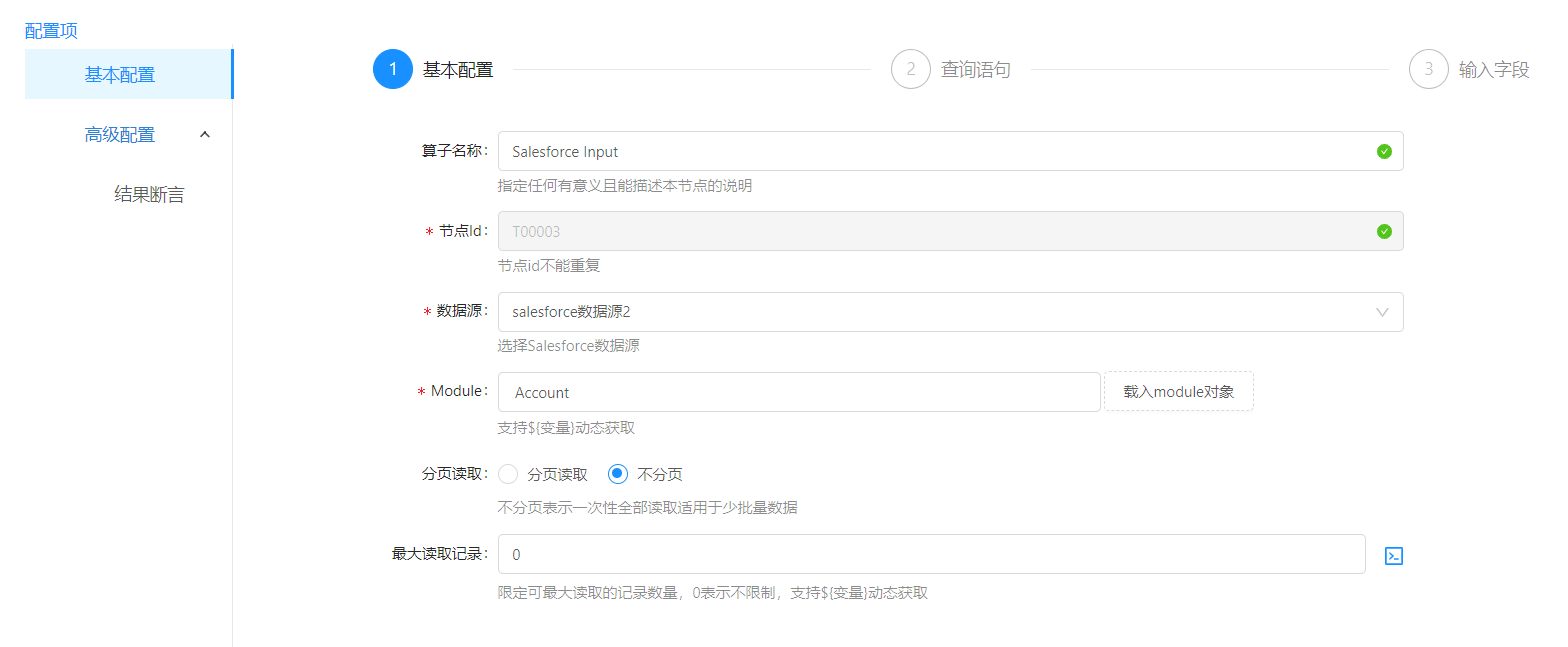
Task: Jump to the 输入字段 step label
Action: (x=1494, y=70)
